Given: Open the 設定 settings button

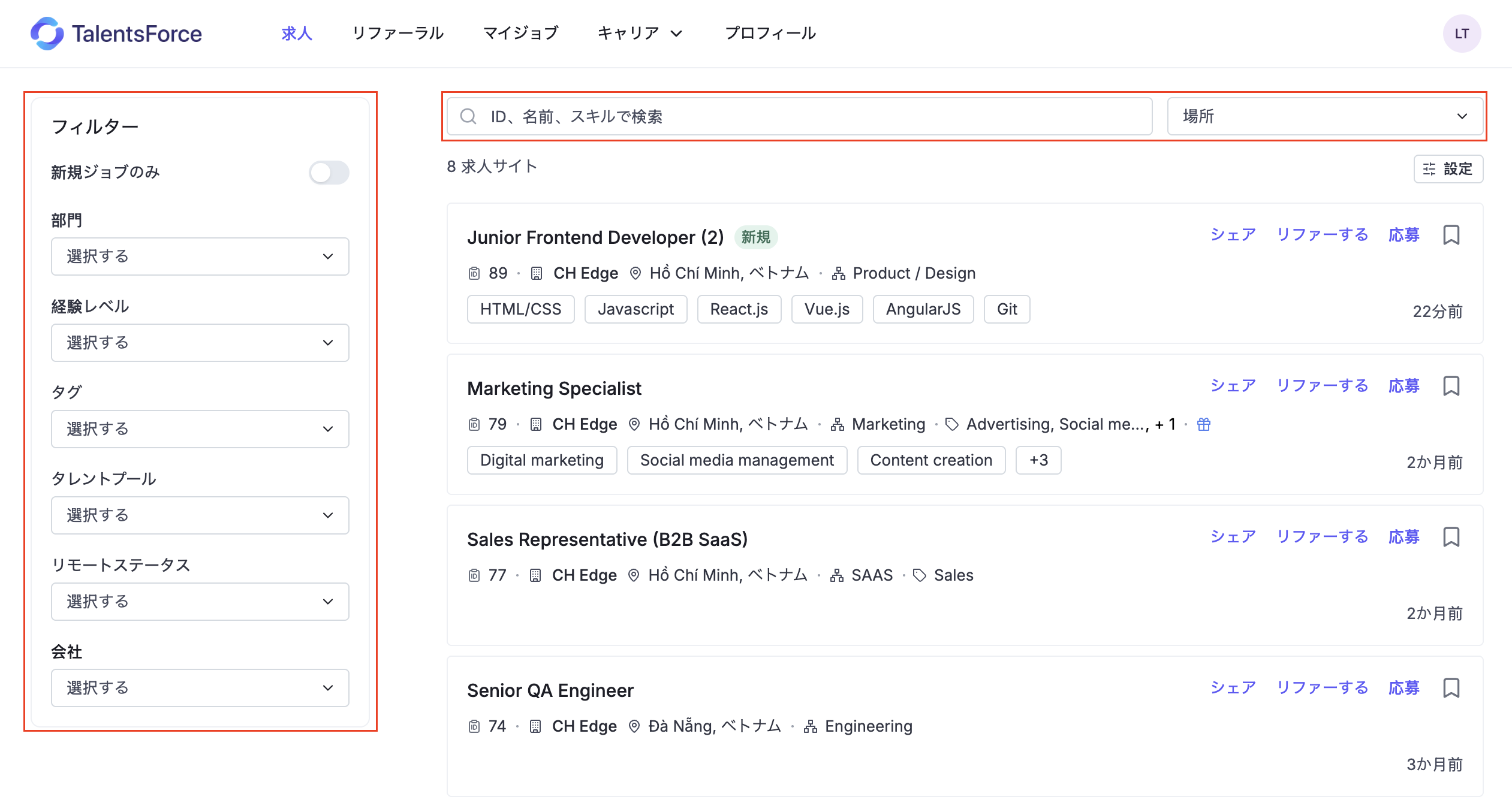Looking at the screenshot, I should pos(1448,169).
